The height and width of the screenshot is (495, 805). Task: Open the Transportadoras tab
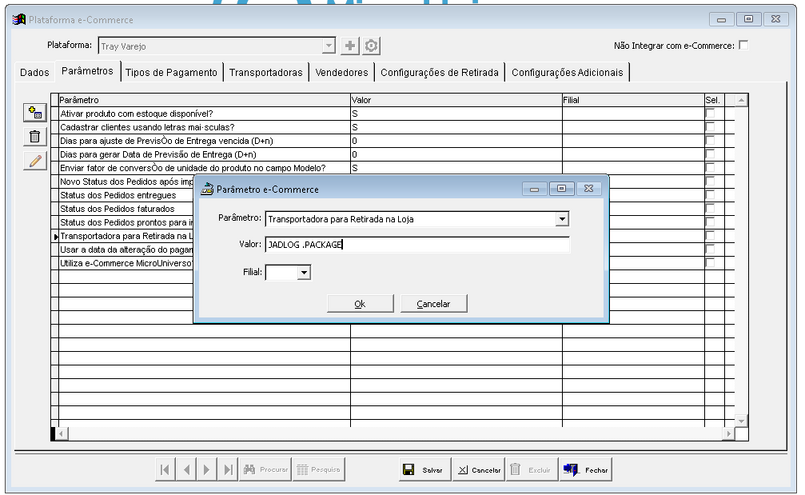pyautogui.click(x=266, y=72)
